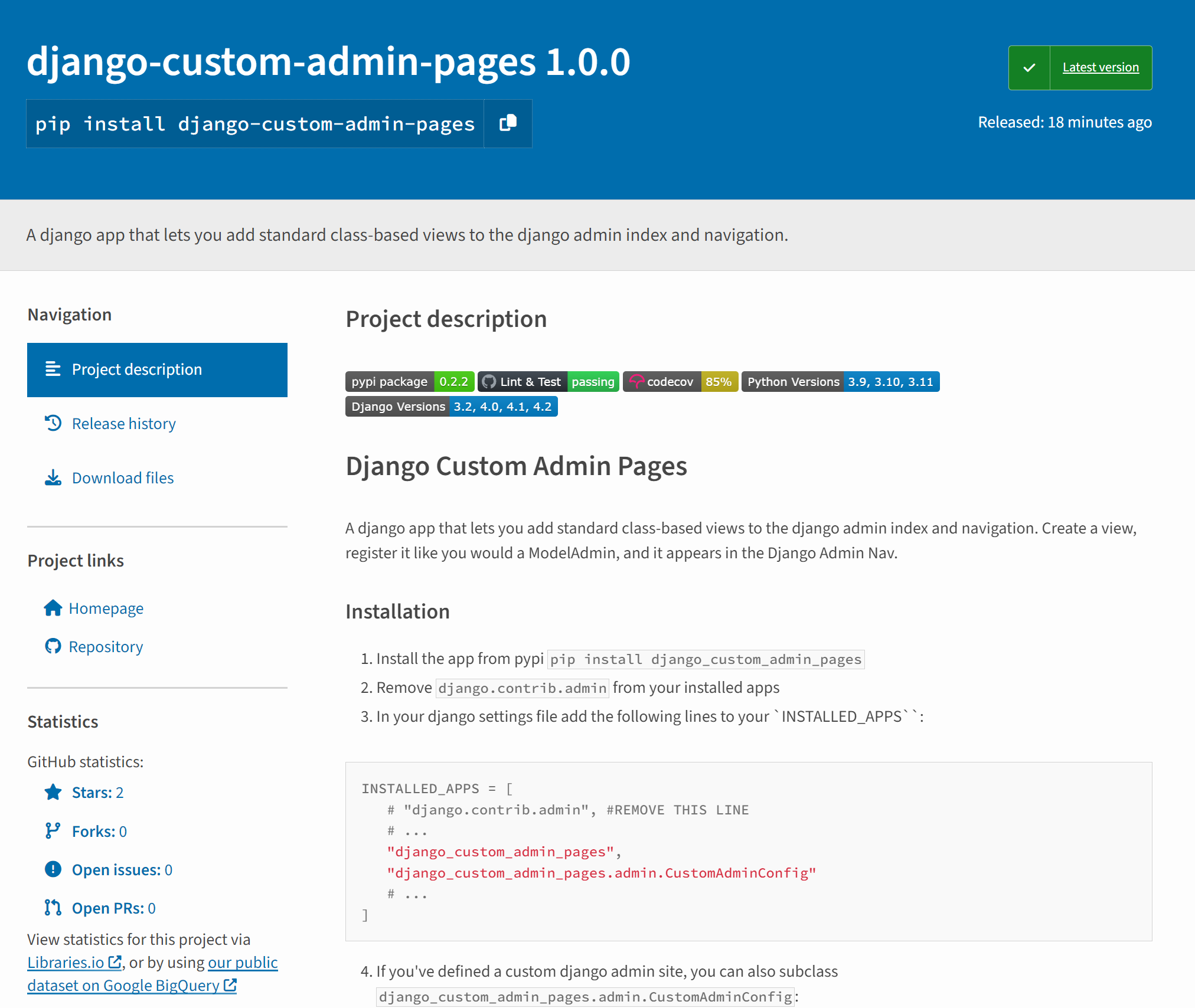Viewport: 1195px width, 1008px height.
Task: Open the GitHub Repository link
Action: [106, 647]
